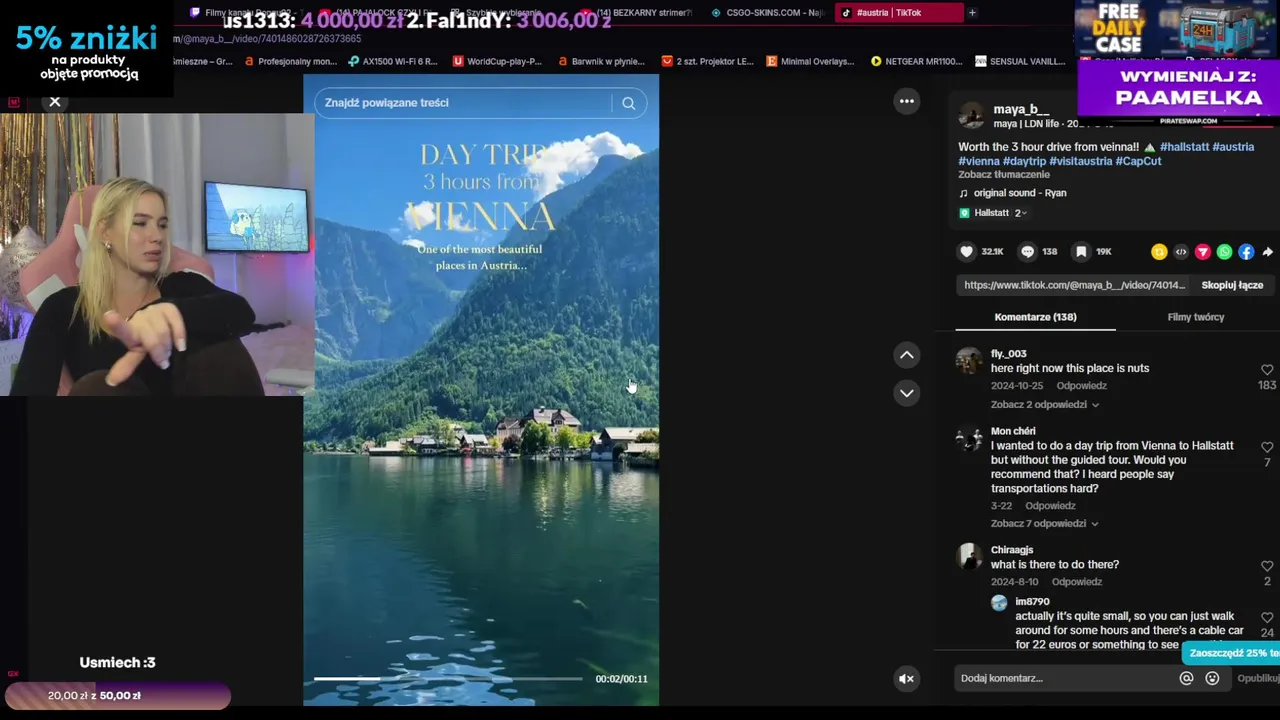Image resolution: width=1280 pixels, height=720 pixels.
Task: Open fly._003's profile avatar
Action: (x=969, y=361)
